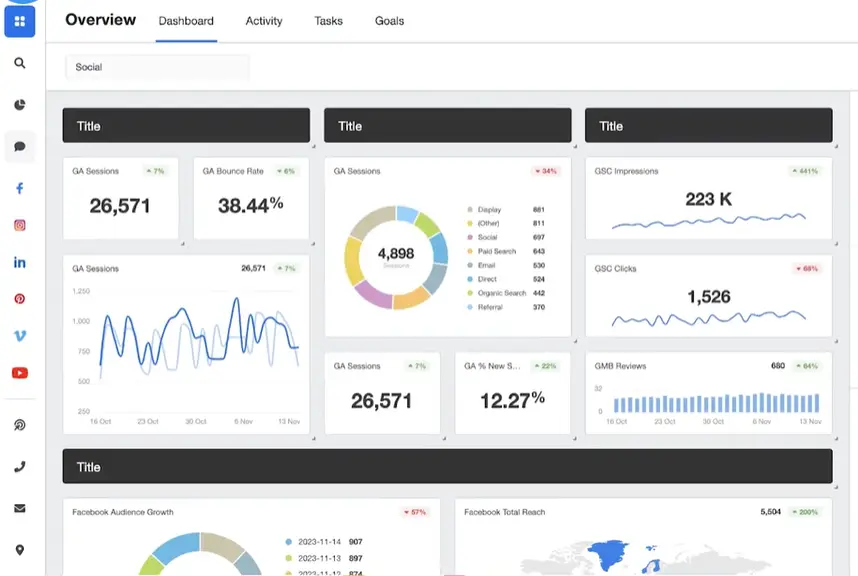Open the call tracking swirl icon
Screen dimensions: 858x576
coord(20,425)
